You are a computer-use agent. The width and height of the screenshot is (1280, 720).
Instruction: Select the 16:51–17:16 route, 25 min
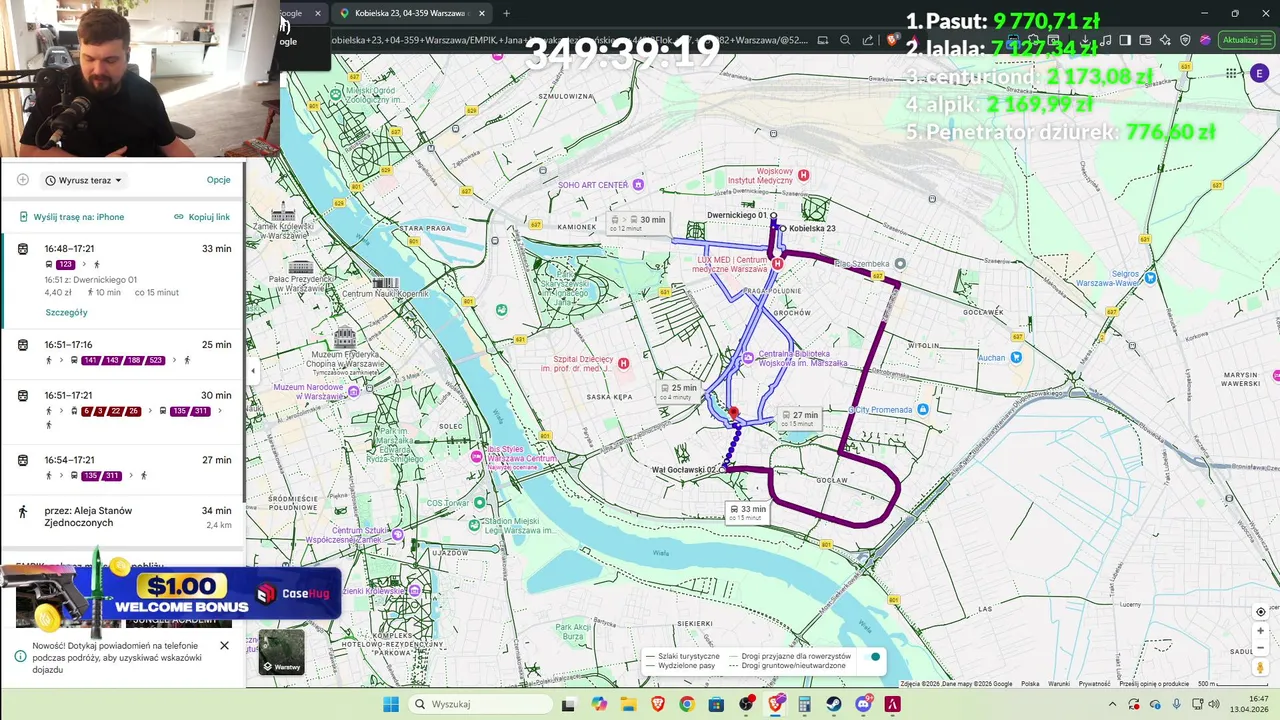pyautogui.click(x=123, y=353)
